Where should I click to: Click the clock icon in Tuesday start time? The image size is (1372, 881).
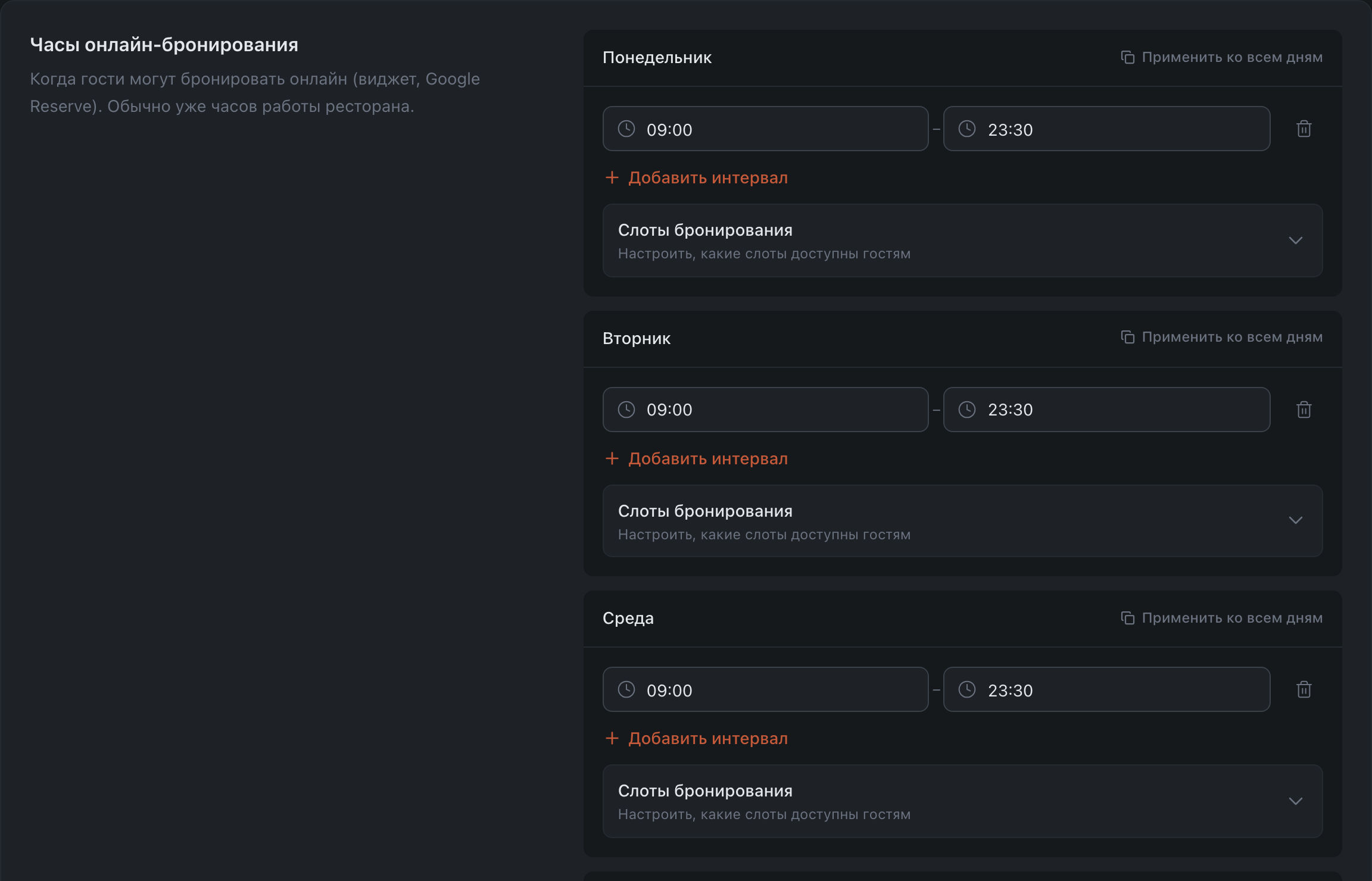click(x=626, y=410)
